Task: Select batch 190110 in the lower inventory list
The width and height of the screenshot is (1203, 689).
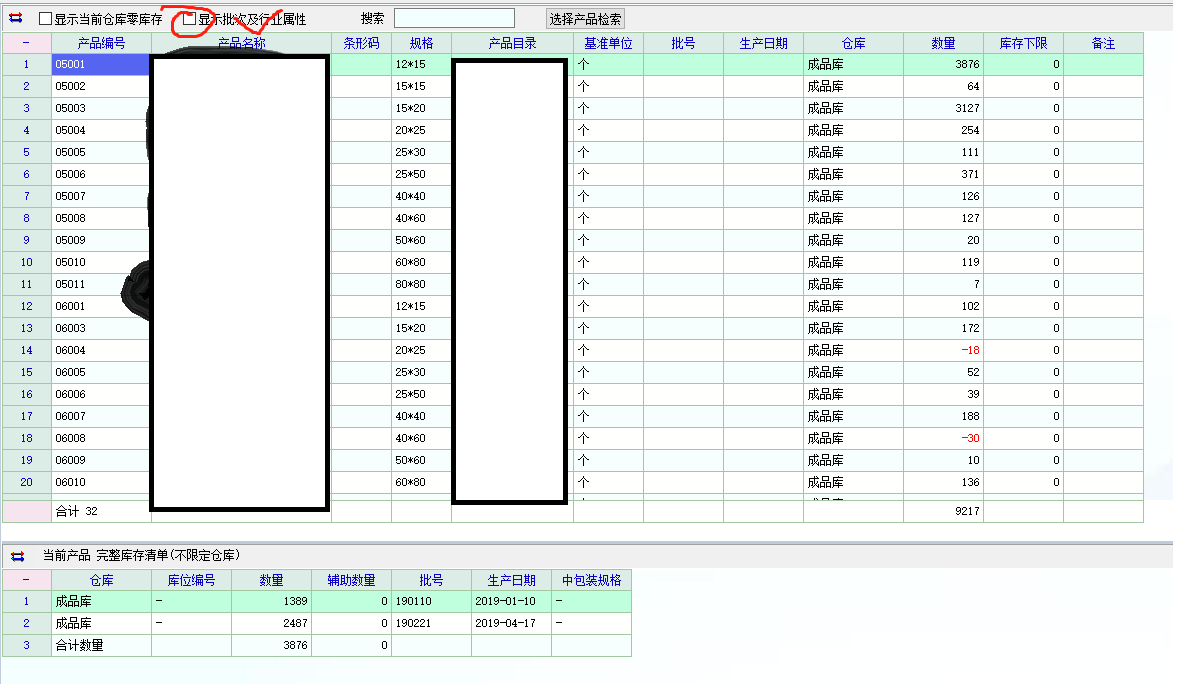Action: [x=431, y=602]
